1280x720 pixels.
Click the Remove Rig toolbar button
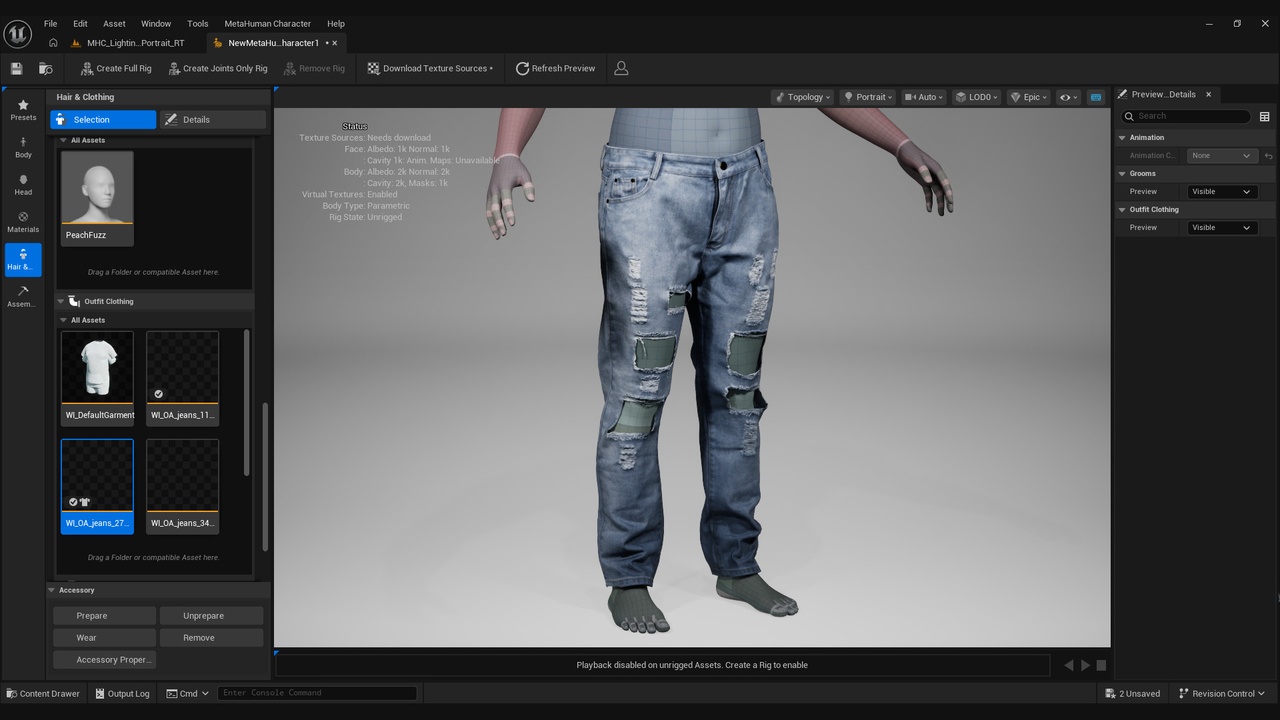(314, 68)
